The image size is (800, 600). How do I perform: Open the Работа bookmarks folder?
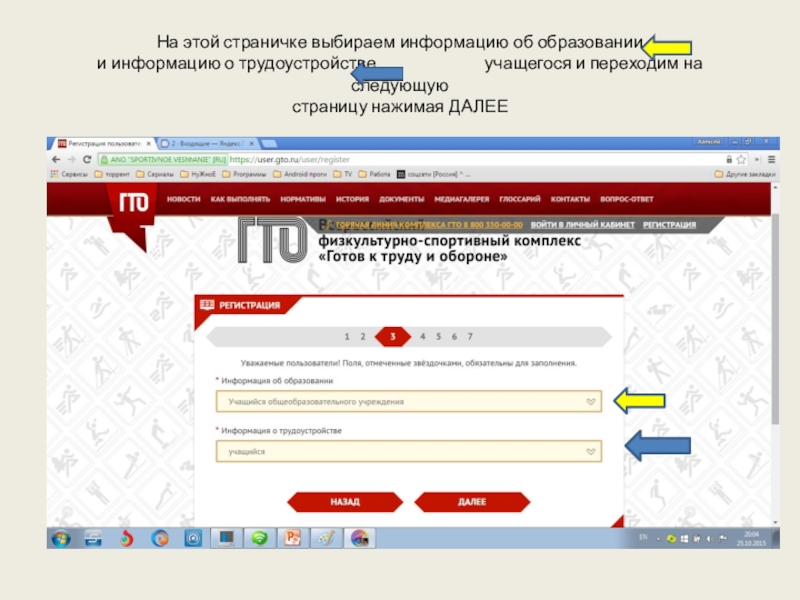[374, 174]
